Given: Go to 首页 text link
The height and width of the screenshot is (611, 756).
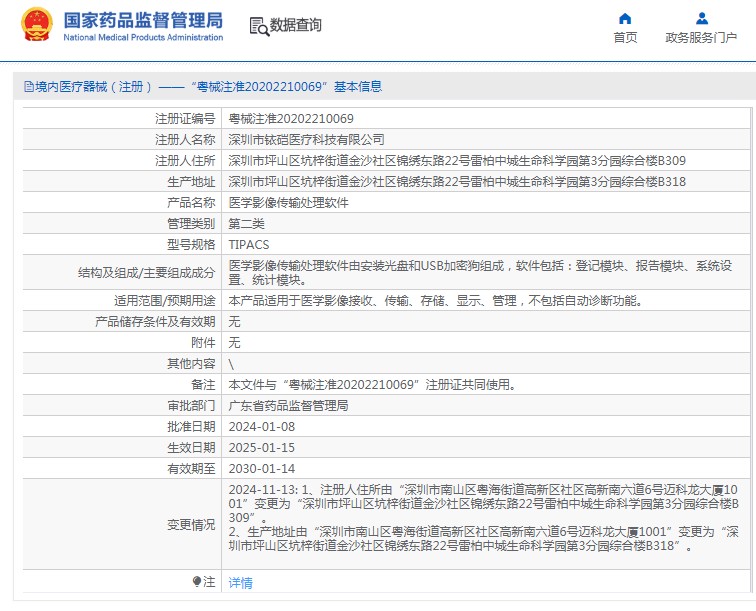Looking at the screenshot, I should (625, 38).
